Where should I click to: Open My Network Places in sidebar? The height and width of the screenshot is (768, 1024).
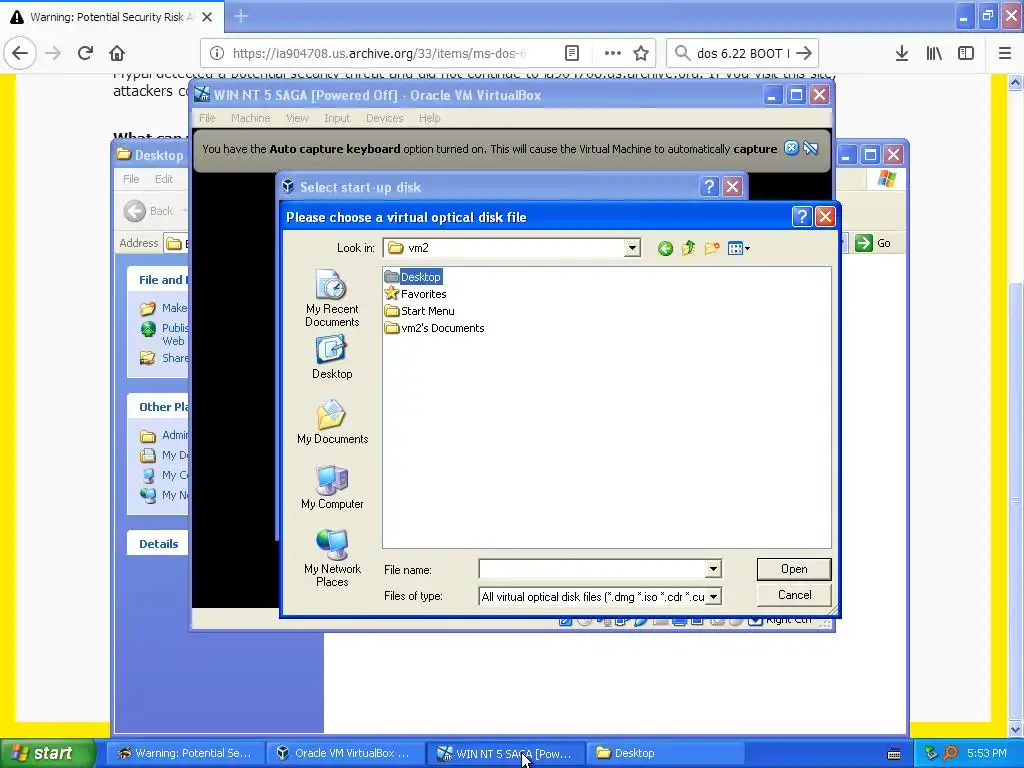click(x=332, y=558)
